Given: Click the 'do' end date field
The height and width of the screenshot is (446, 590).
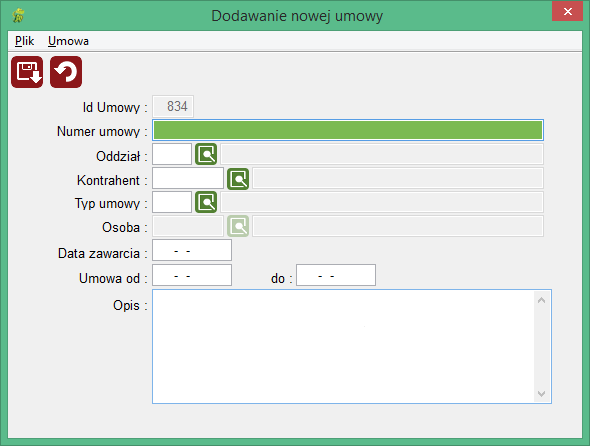Looking at the screenshot, I should point(336,275).
